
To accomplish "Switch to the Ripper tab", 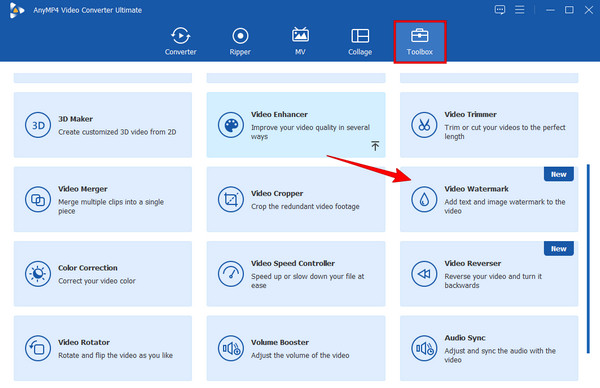I will click(x=240, y=41).
